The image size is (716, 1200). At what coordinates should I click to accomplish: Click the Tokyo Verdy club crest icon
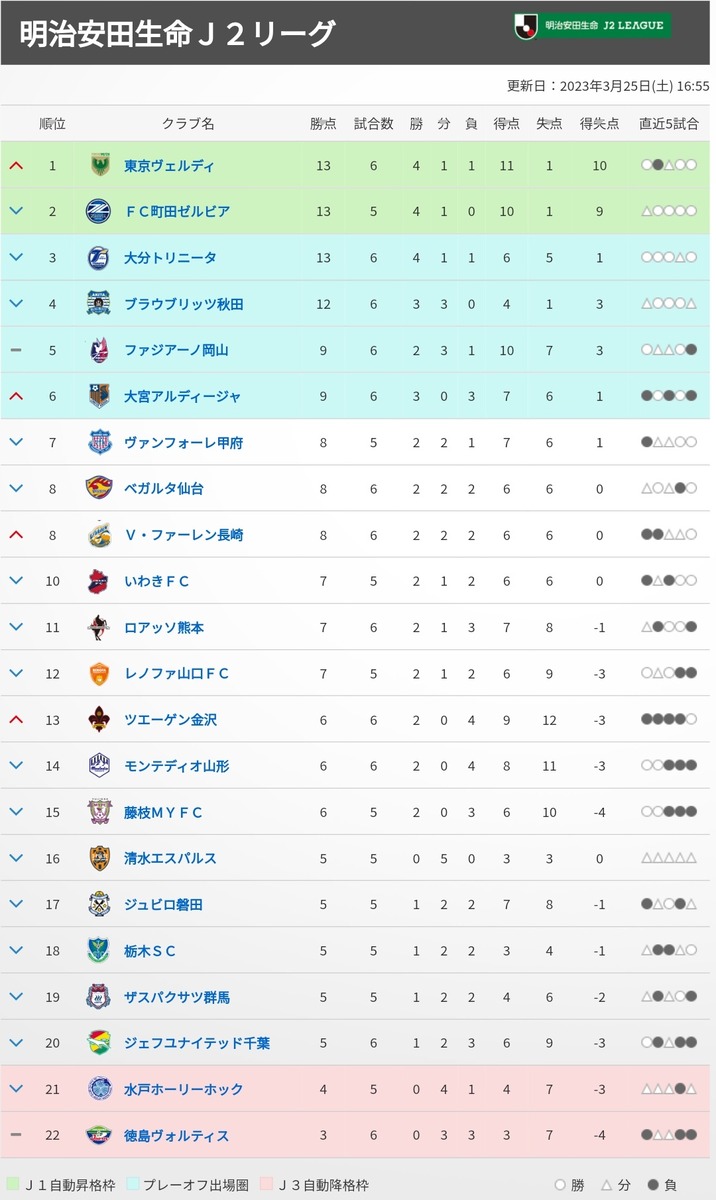[x=99, y=165]
